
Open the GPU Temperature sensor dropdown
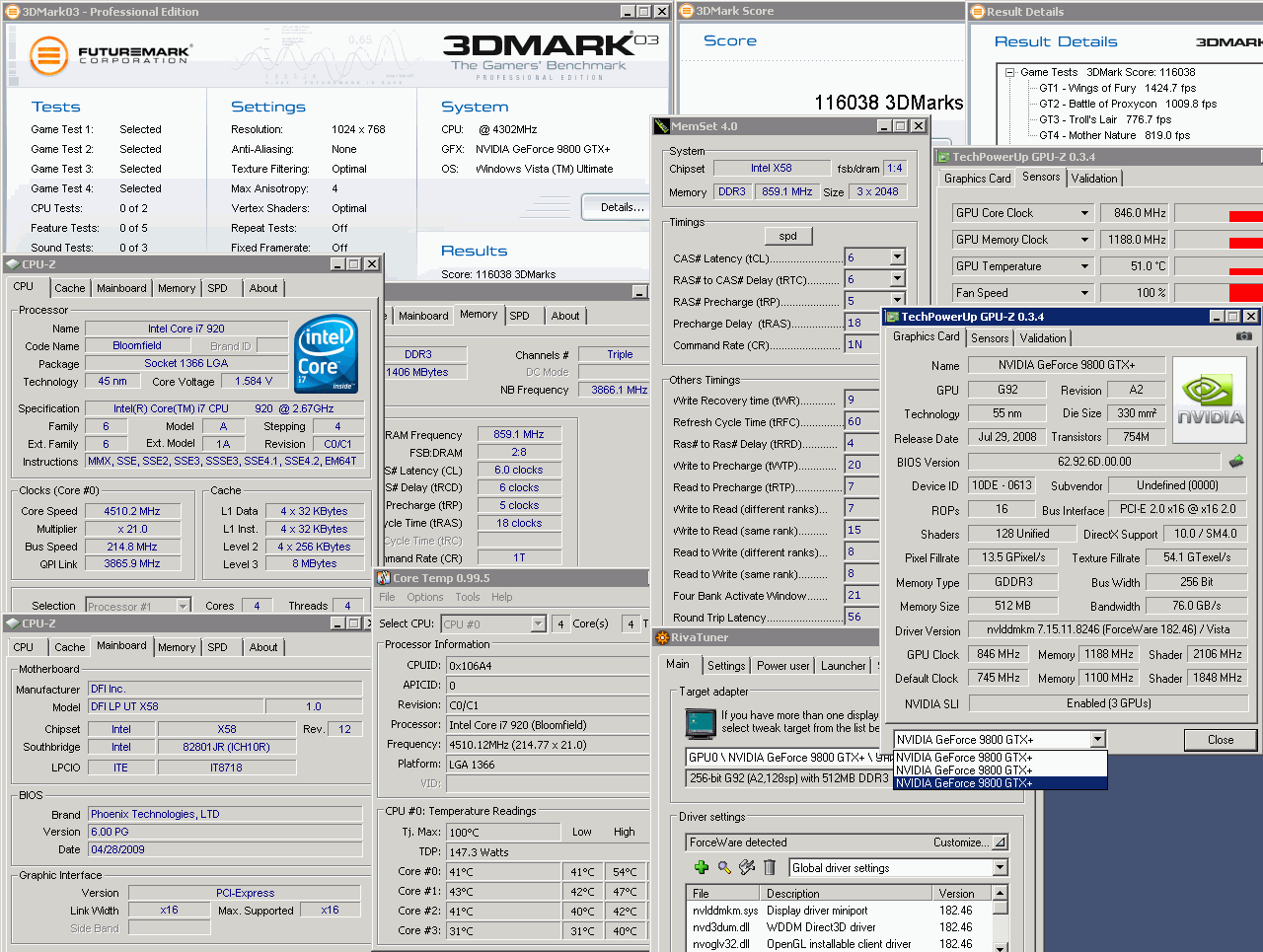point(1084,266)
